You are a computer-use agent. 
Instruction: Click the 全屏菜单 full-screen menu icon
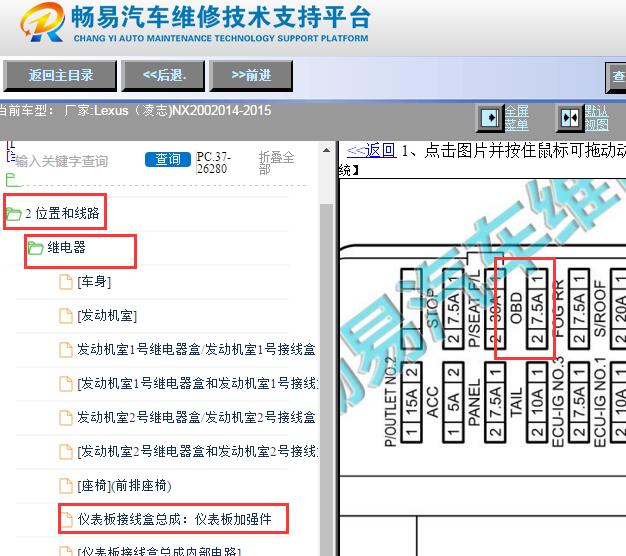coord(490,118)
